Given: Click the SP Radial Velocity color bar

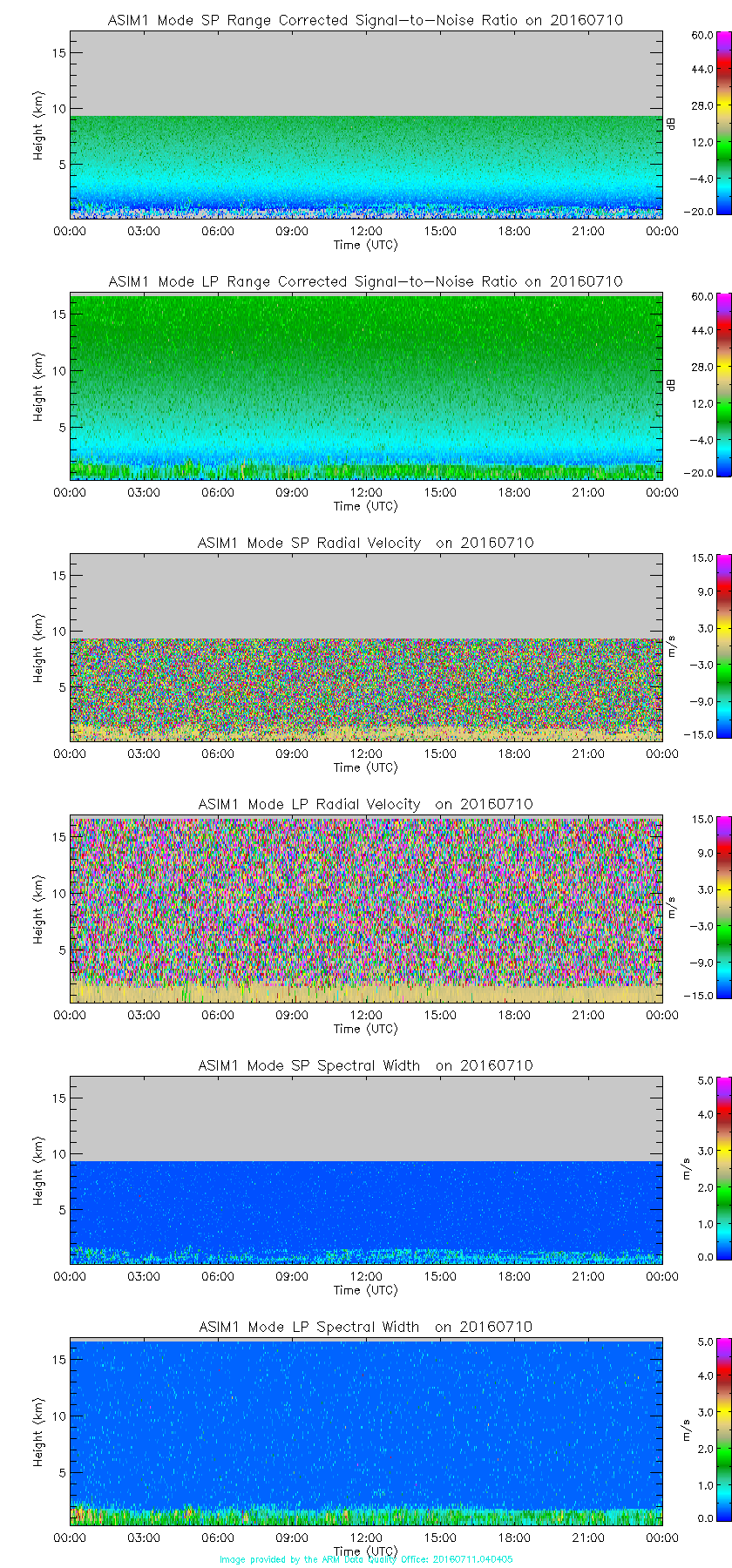Looking at the screenshot, I should click(x=723, y=646).
